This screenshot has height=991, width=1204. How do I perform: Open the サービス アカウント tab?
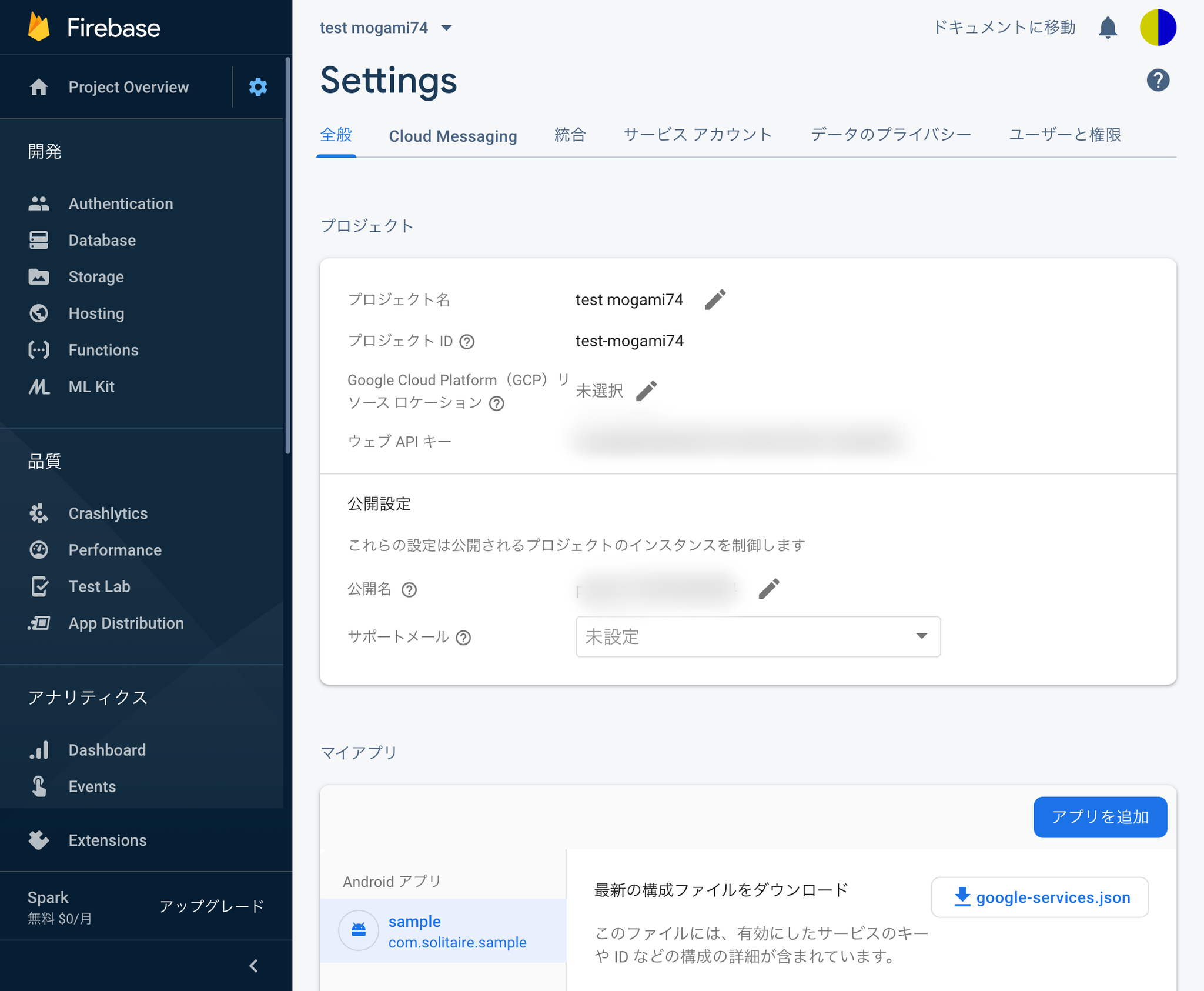[698, 135]
